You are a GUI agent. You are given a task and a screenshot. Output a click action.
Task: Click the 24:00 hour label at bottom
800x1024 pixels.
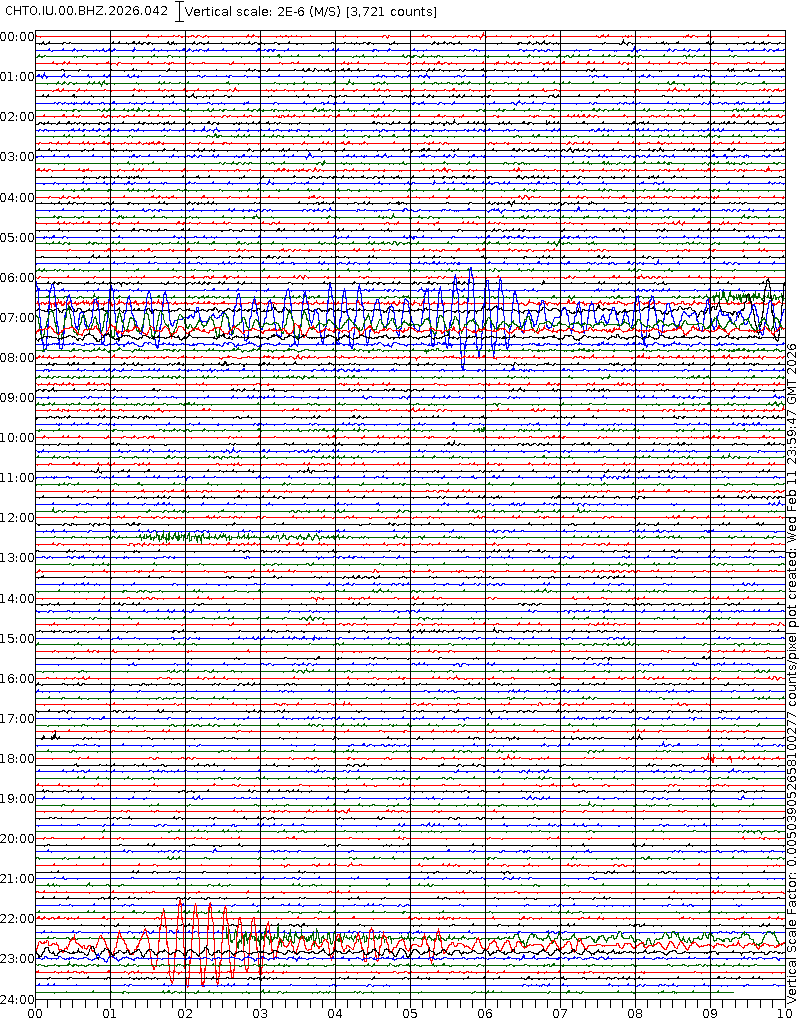coord(18,999)
